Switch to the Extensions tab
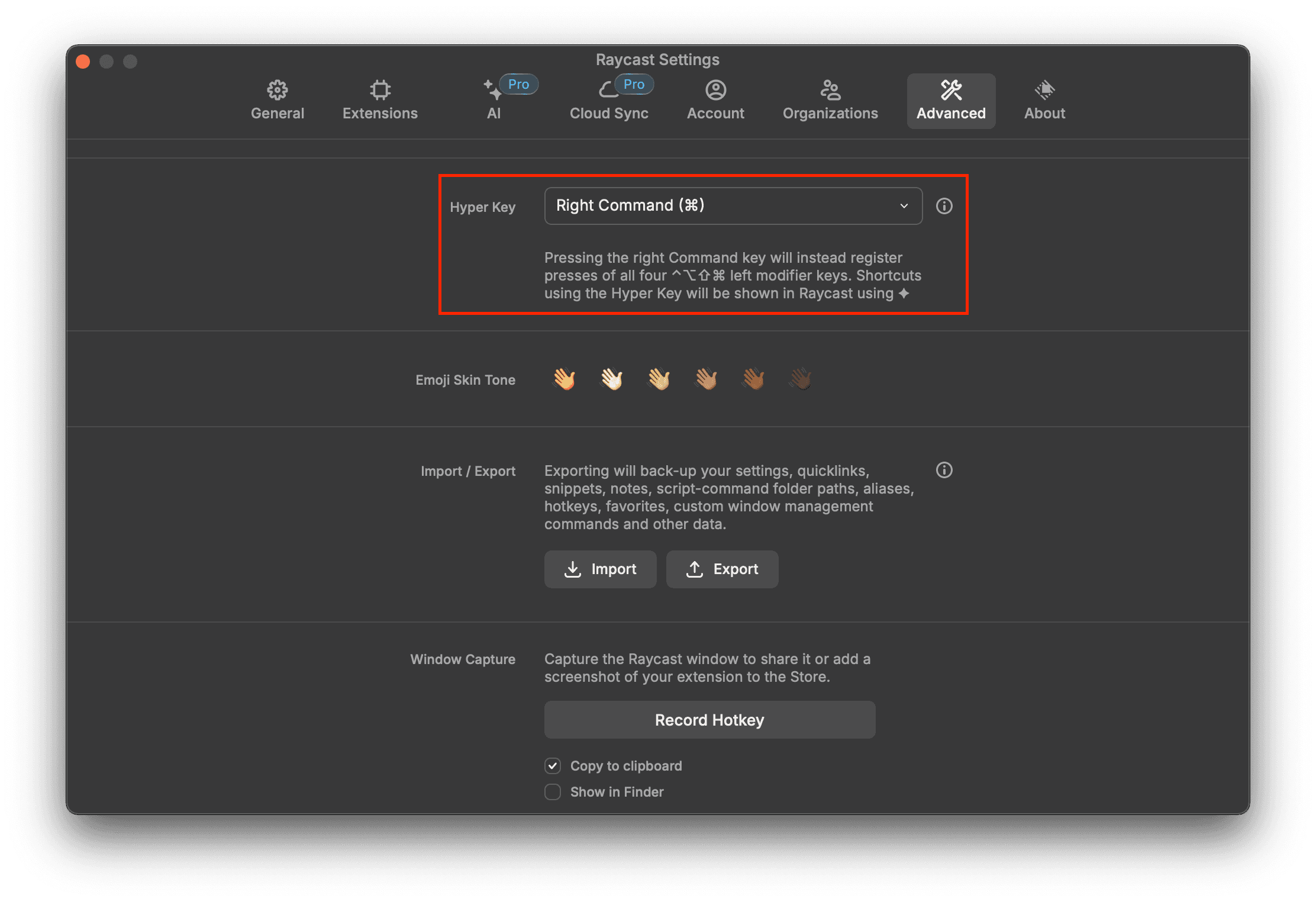 pyautogui.click(x=380, y=101)
